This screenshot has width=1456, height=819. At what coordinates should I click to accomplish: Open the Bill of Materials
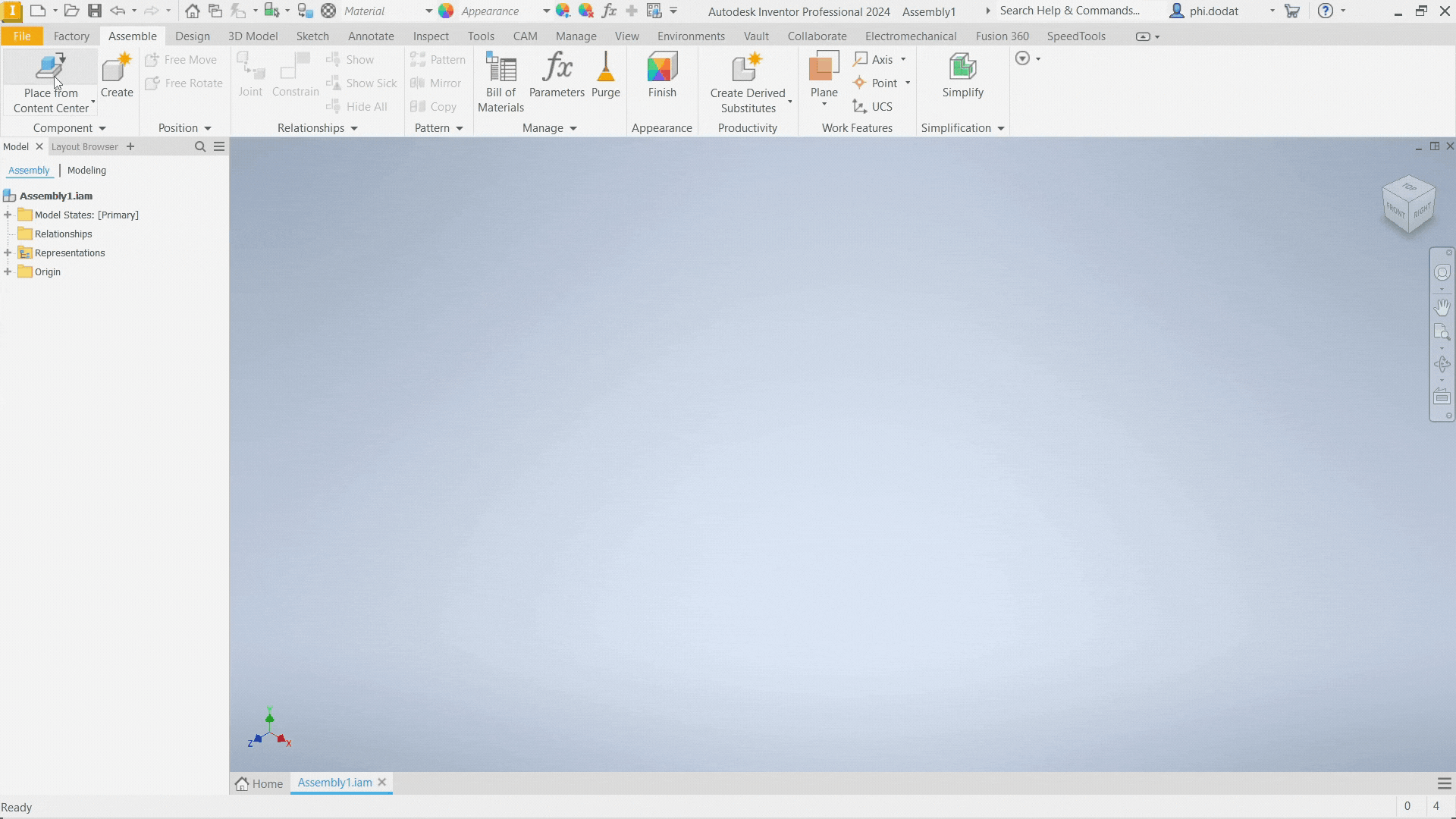click(500, 83)
